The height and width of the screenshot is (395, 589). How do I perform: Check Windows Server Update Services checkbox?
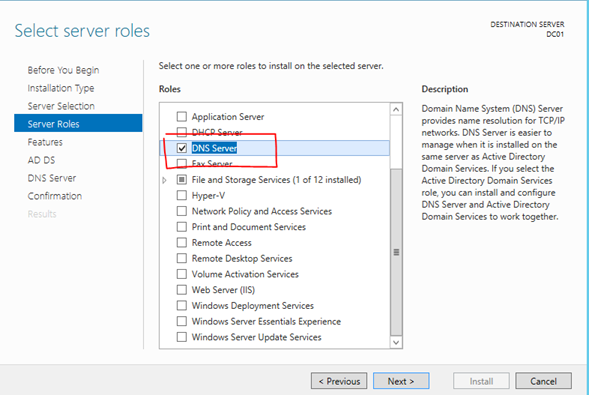(x=182, y=337)
